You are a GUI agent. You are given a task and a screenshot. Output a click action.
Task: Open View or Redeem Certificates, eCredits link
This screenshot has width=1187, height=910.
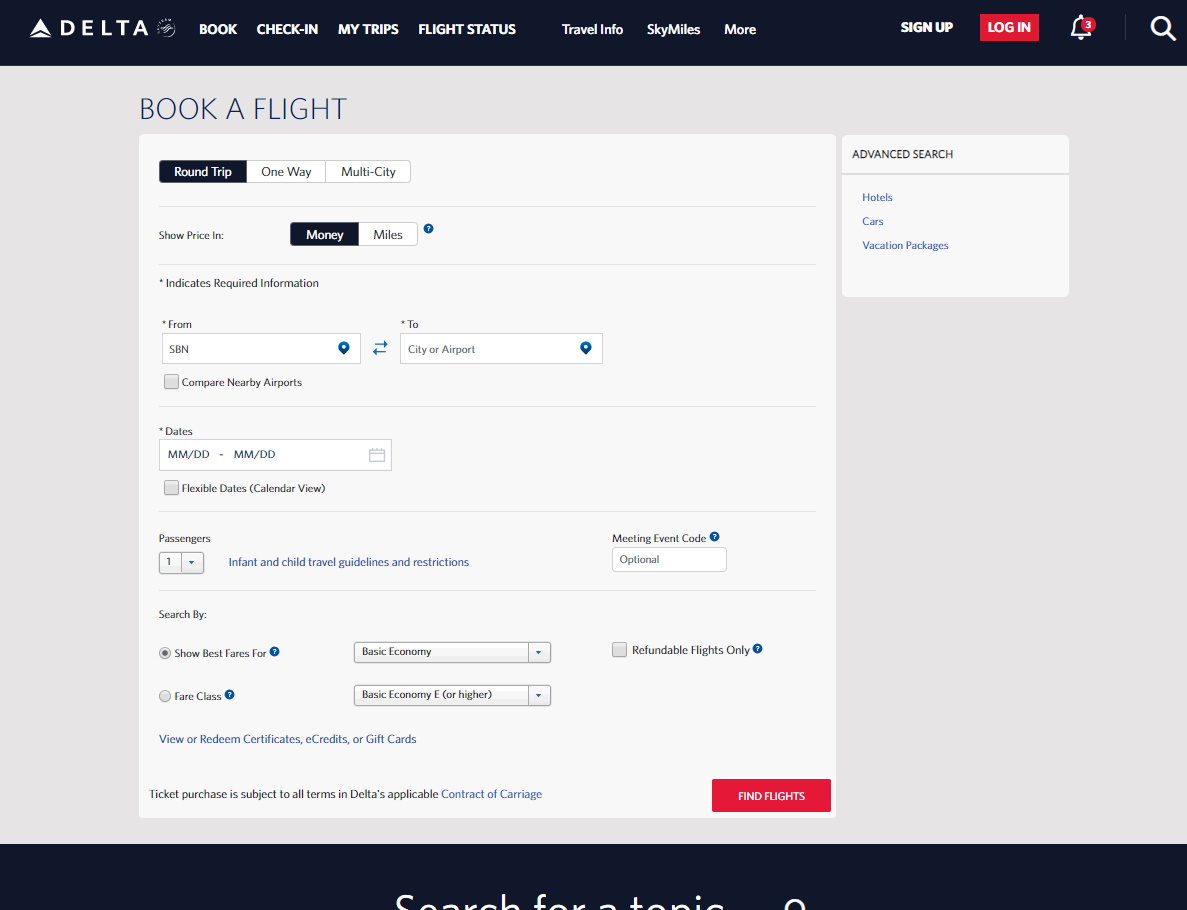pyautogui.click(x=288, y=739)
